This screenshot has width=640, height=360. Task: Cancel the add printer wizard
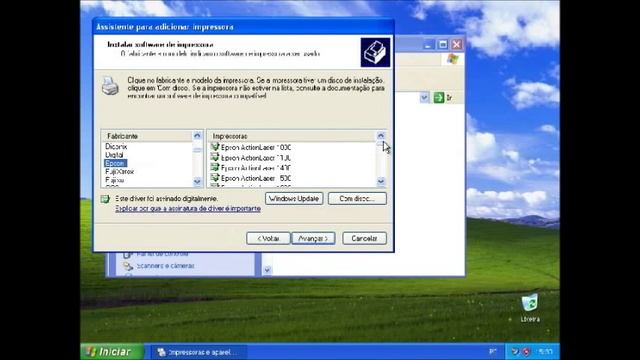[x=364, y=238]
